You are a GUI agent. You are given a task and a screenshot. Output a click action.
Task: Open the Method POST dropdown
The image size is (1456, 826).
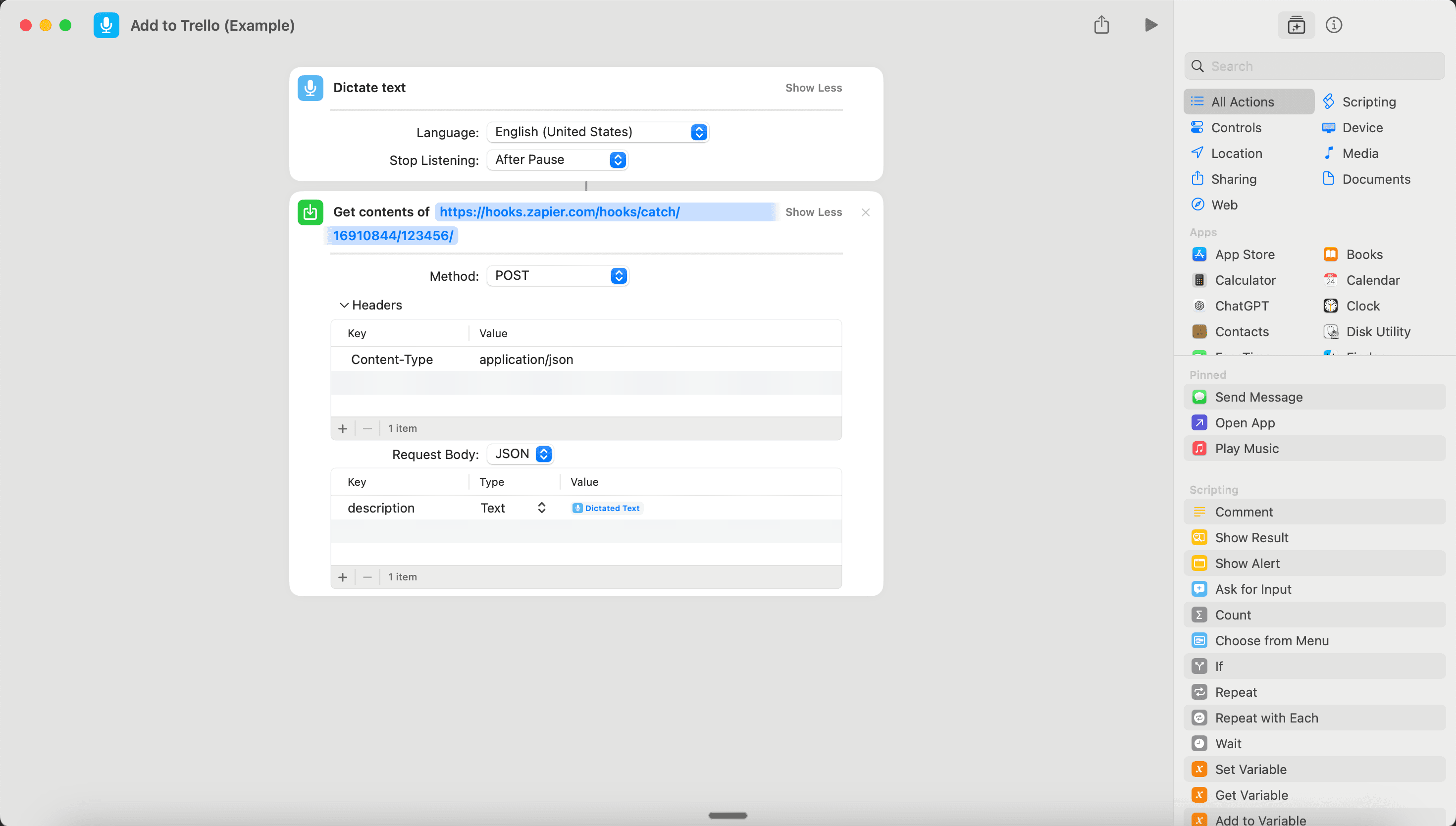(558, 276)
